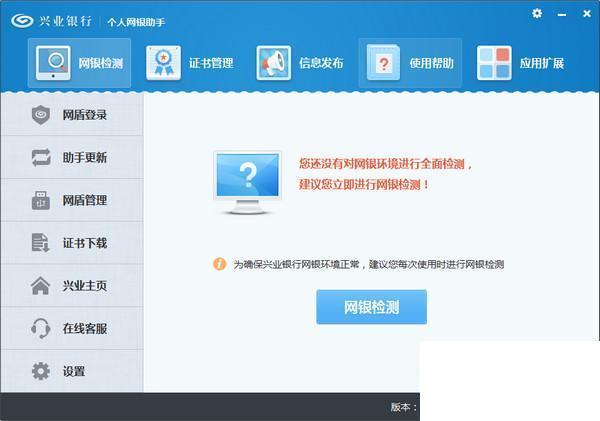Select 设置 text in the sidebar
Screen dimensions: 600x421
click(x=74, y=371)
